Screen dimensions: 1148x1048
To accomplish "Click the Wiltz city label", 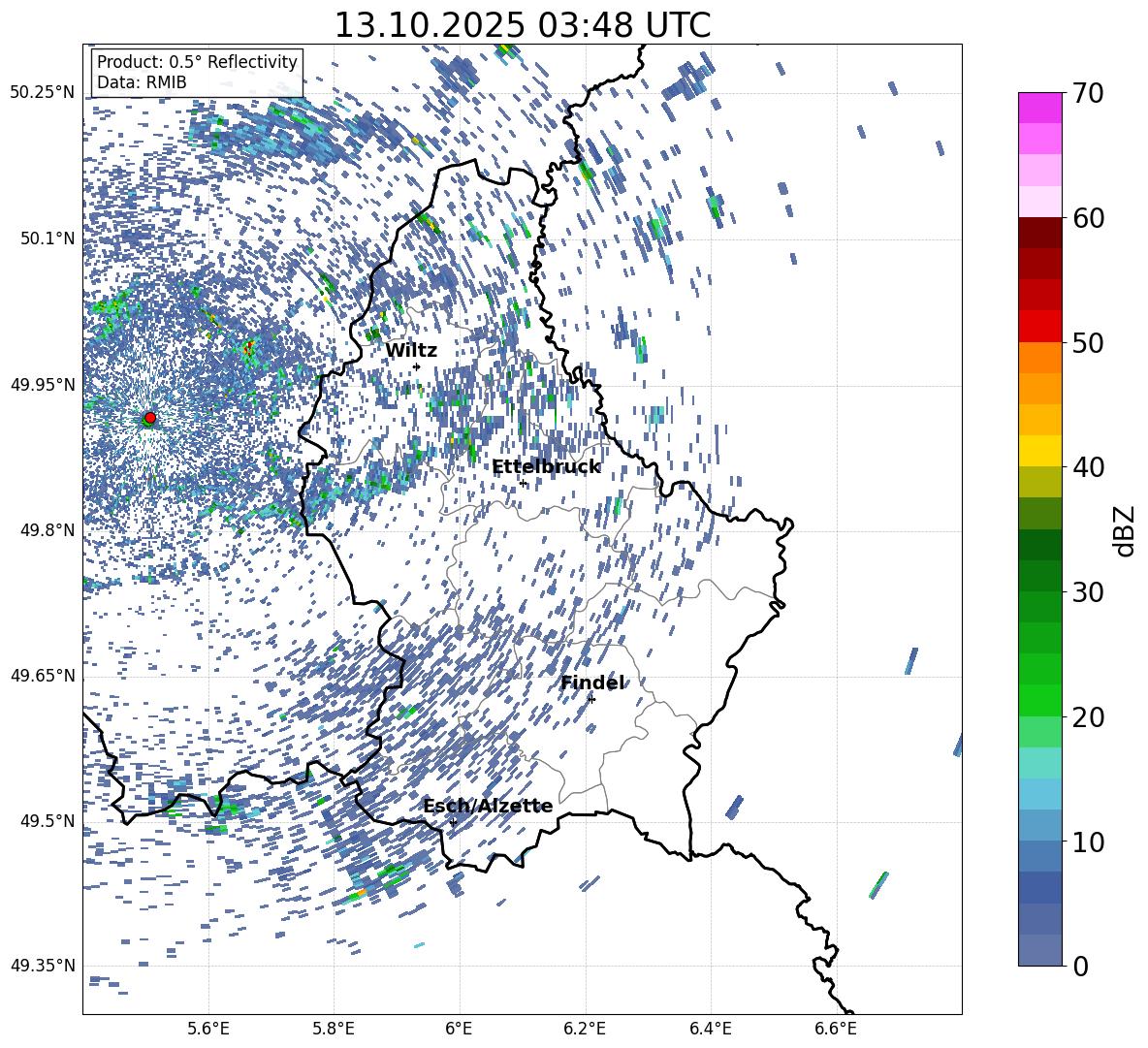I will point(411,351).
